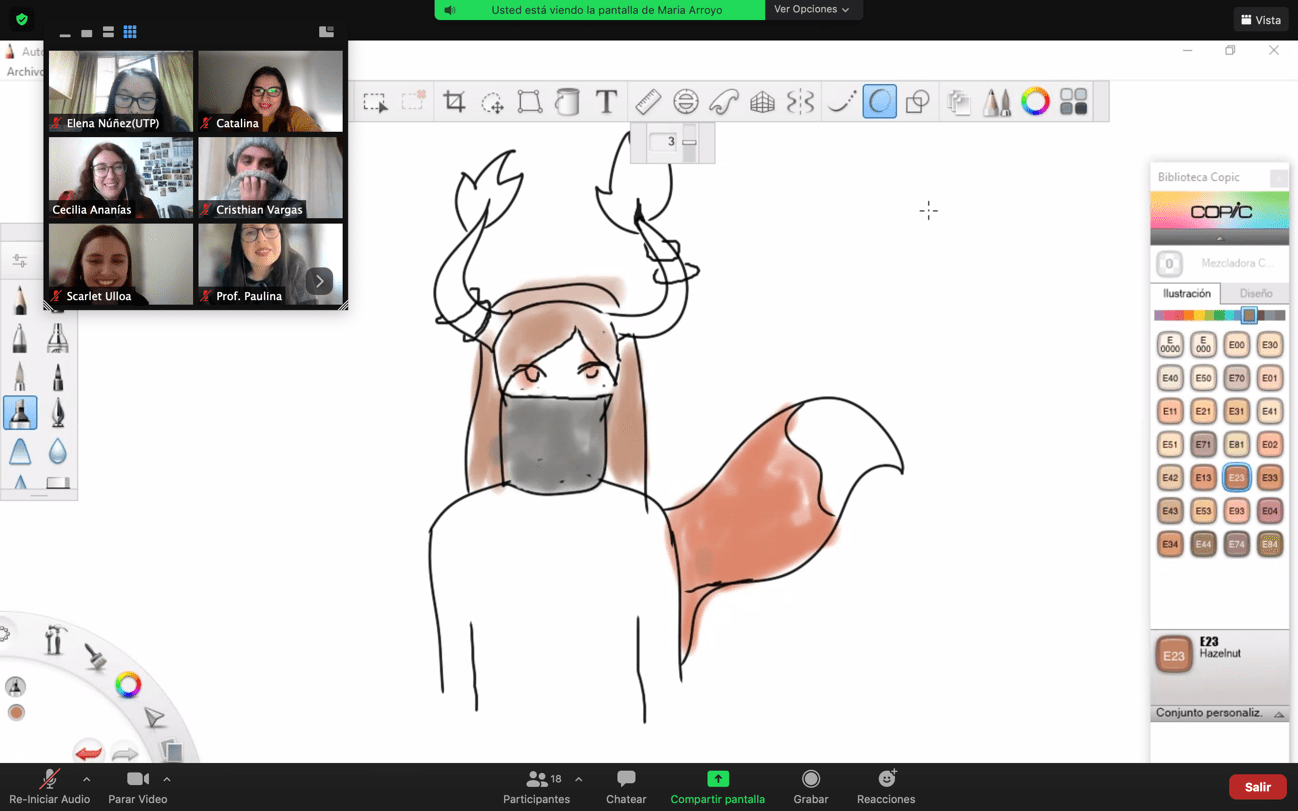Select the Distort transform tool

[530, 102]
